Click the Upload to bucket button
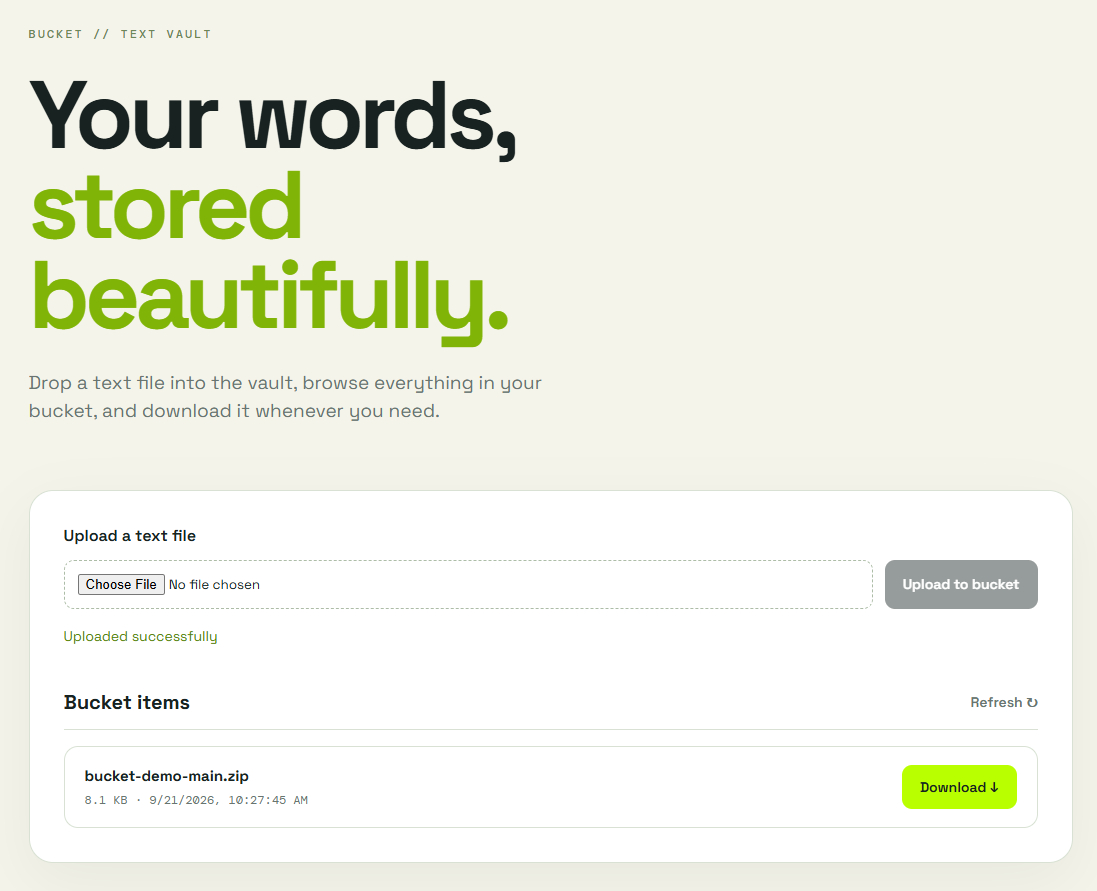This screenshot has height=891, width=1097. pos(961,585)
